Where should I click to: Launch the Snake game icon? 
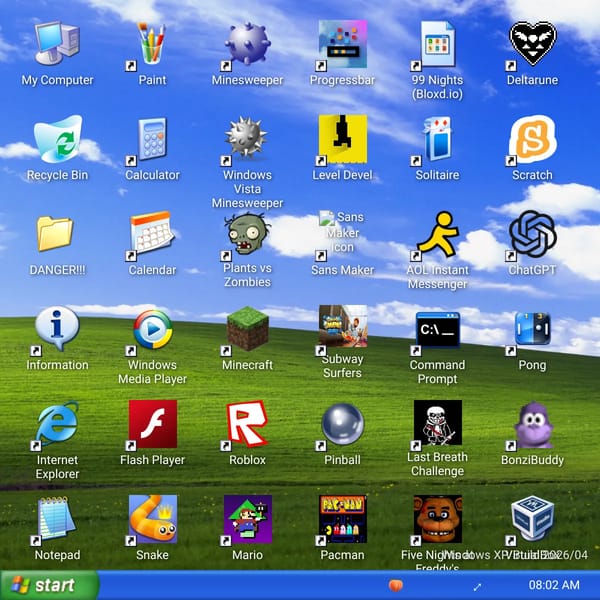(x=153, y=519)
